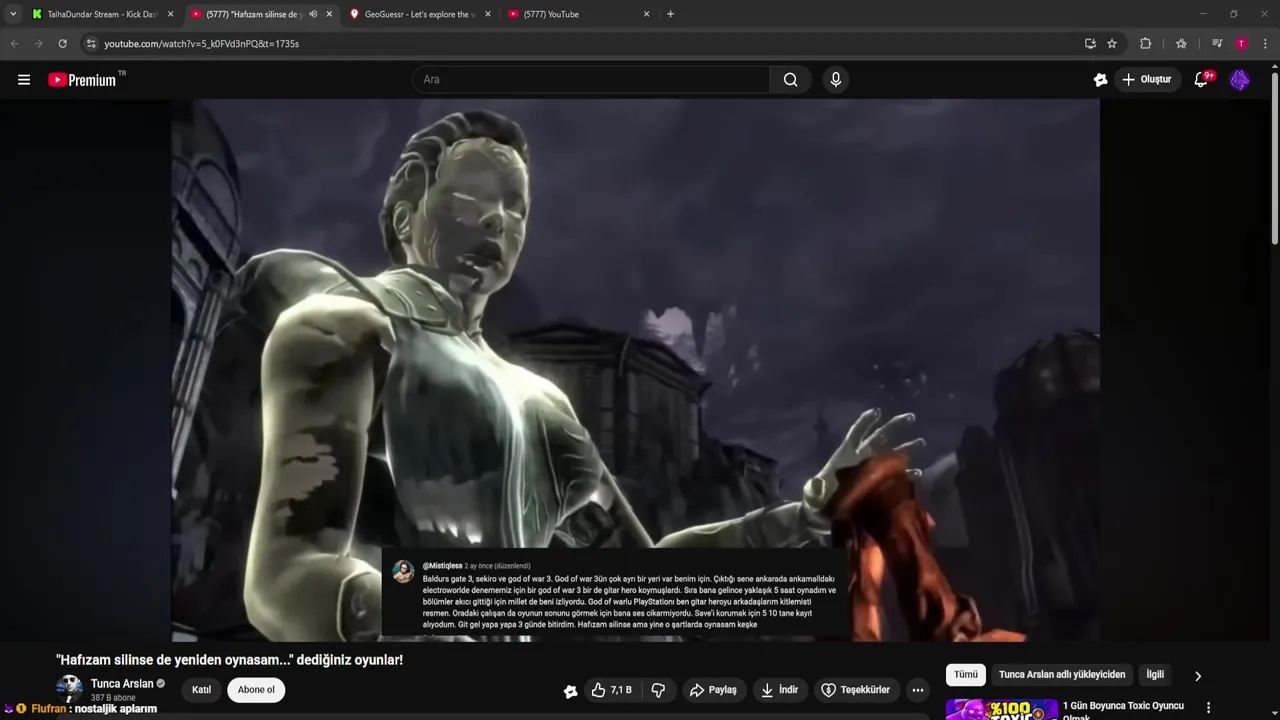Mute the playing YouTube tab via speaker icon
The height and width of the screenshot is (720, 1280).
(x=313, y=14)
